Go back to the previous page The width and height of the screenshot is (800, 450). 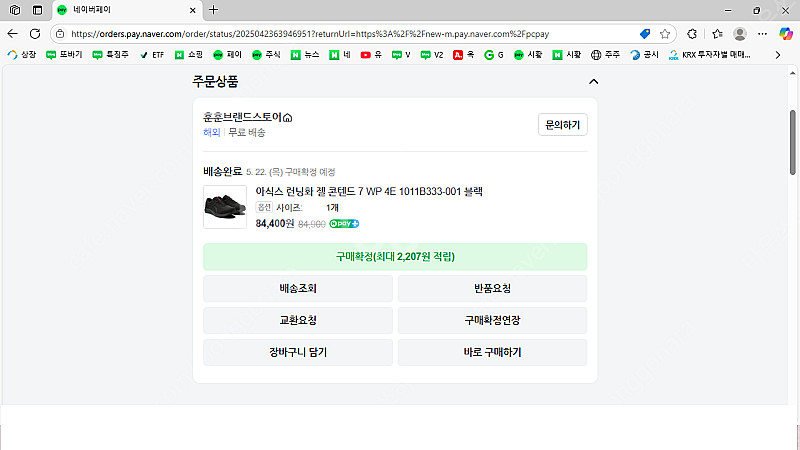12,34
